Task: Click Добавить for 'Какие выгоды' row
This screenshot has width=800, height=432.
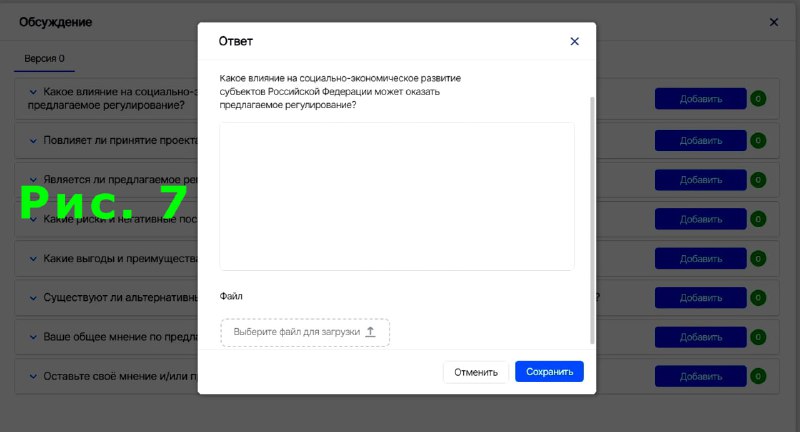Action: pyautogui.click(x=701, y=259)
